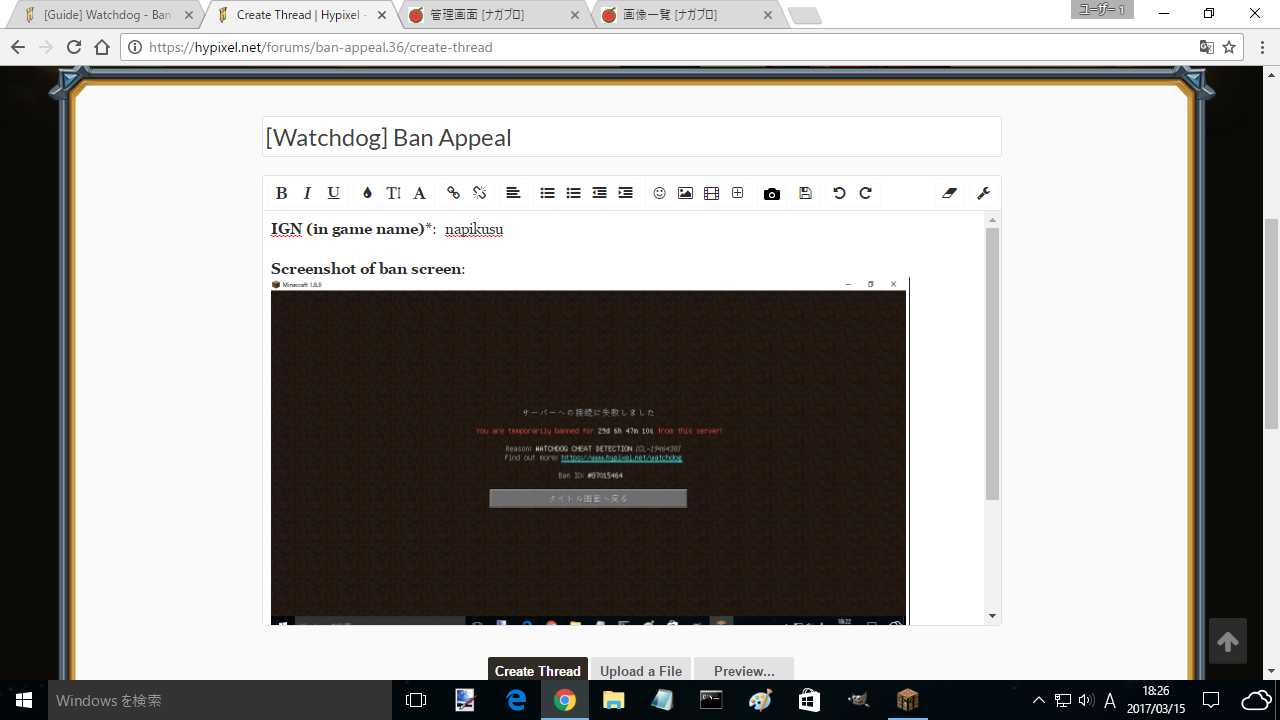Click the Upload a File button
The width and height of the screenshot is (1280, 720).
(641, 671)
